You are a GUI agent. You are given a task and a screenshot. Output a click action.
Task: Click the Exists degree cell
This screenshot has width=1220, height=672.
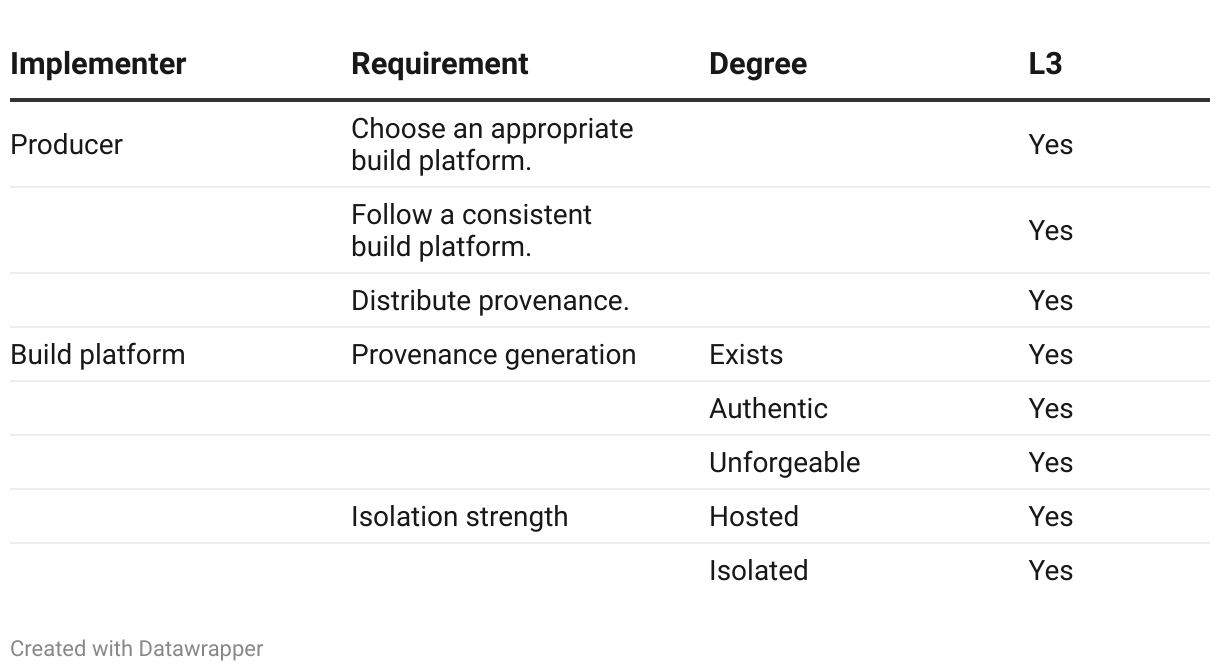(x=746, y=355)
